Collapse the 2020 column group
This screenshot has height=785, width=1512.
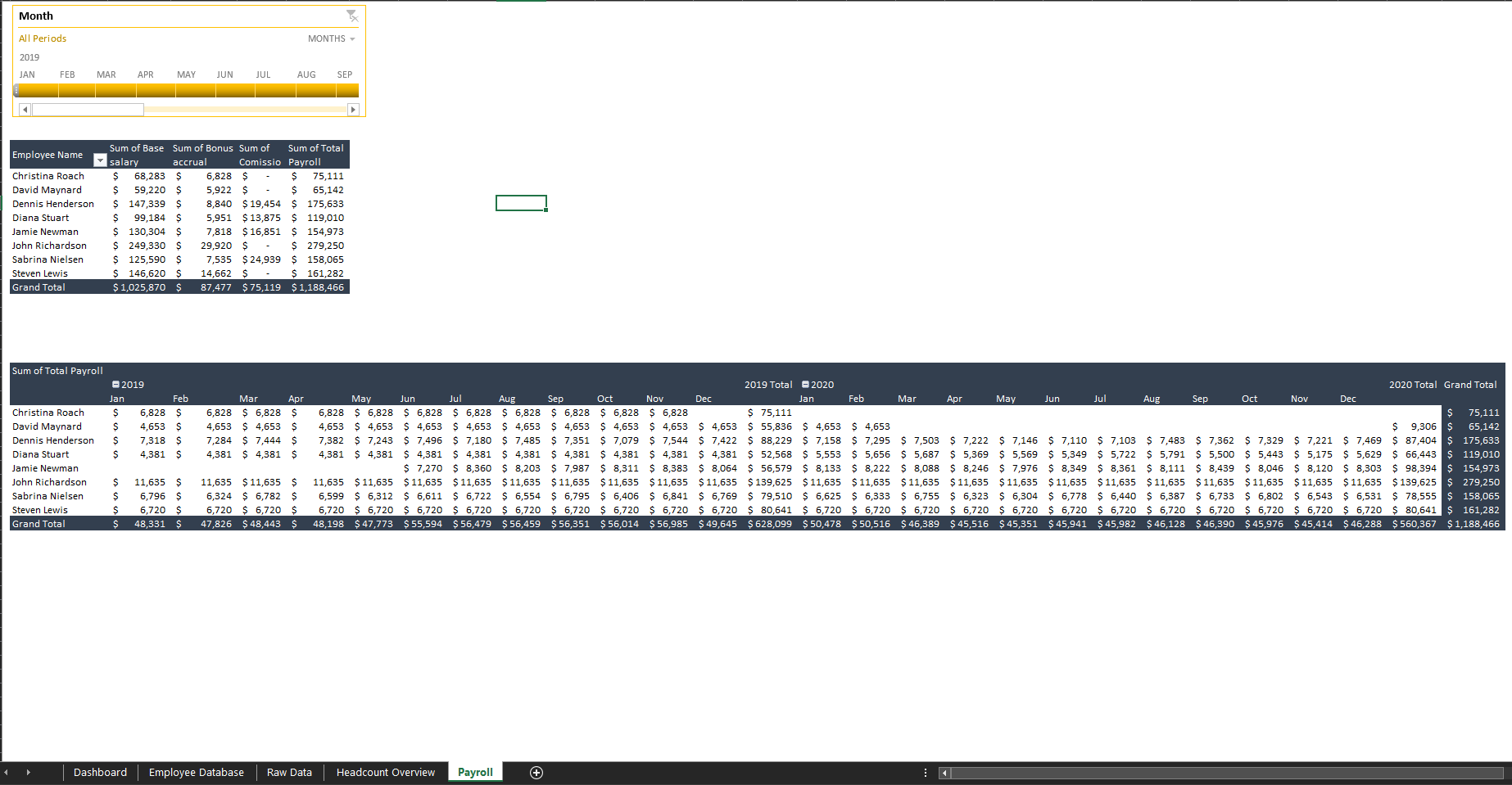point(805,384)
